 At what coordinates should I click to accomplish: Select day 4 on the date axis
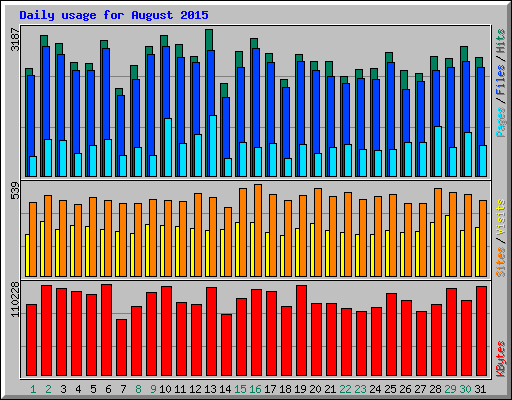[78, 389]
